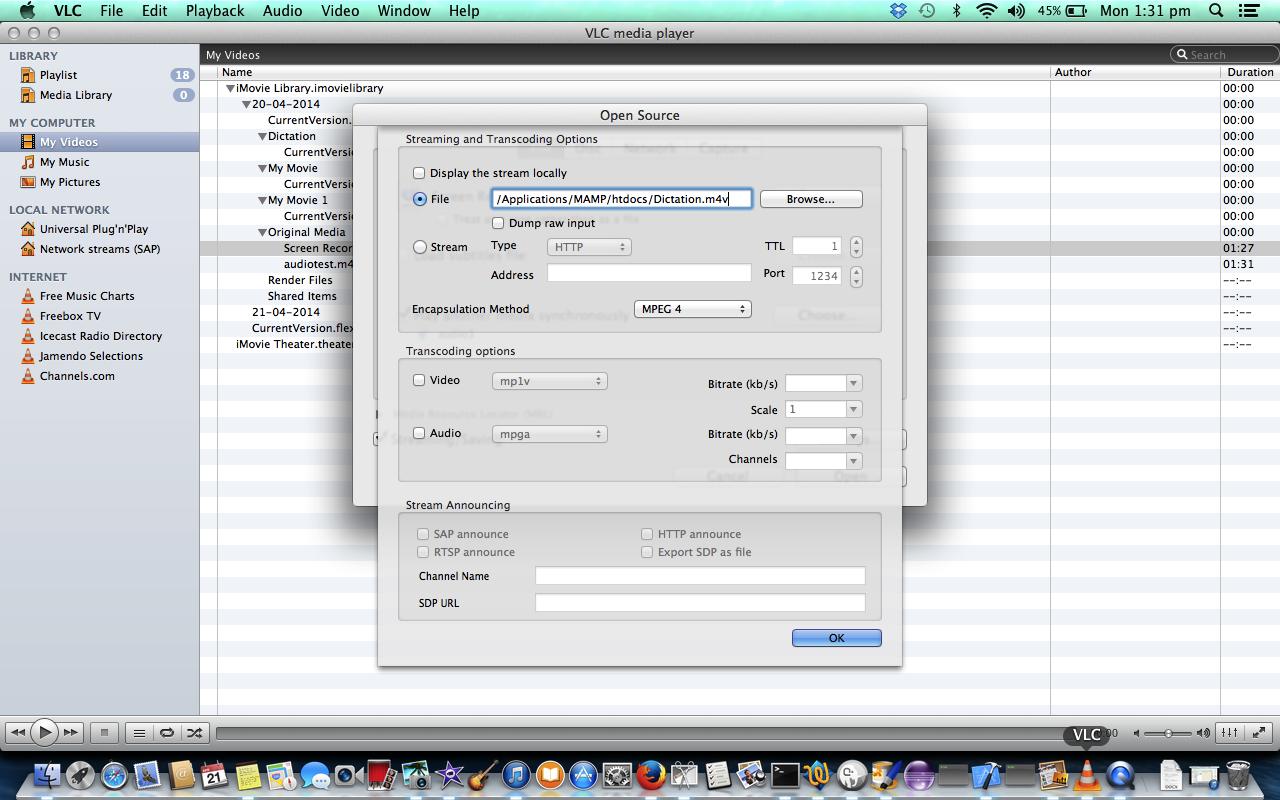Open the stream Type HTTP dropdown
This screenshot has height=800, width=1280.
(x=589, y=247)
